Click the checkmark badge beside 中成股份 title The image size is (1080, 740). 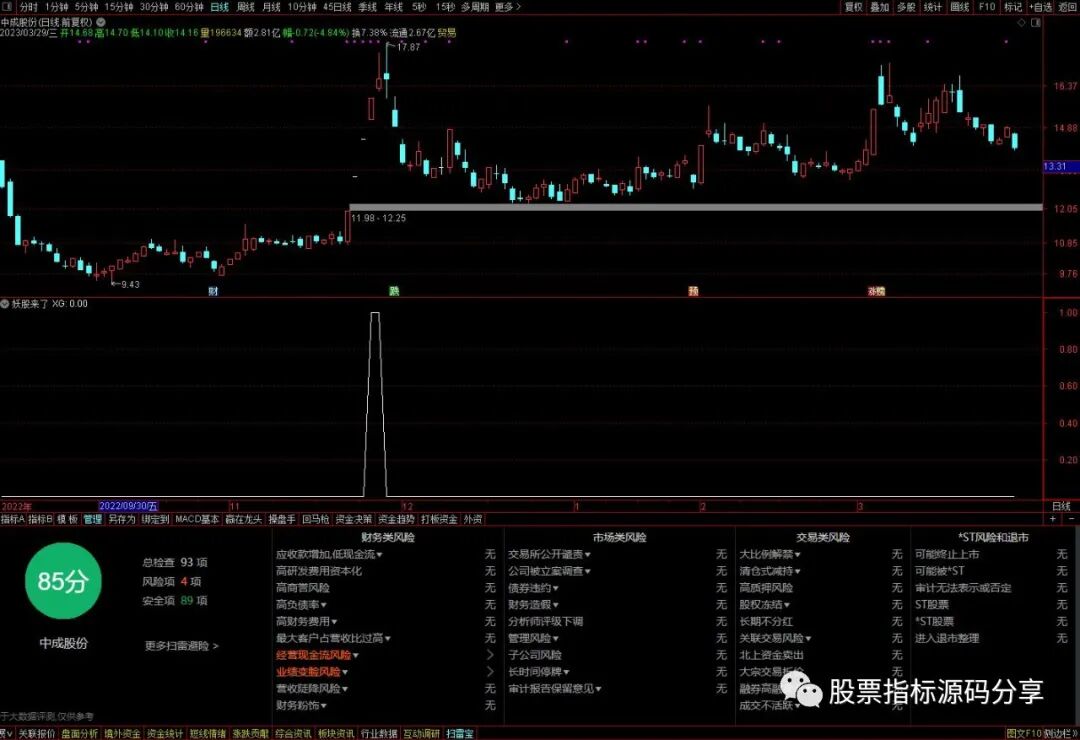tap(101, 22)
